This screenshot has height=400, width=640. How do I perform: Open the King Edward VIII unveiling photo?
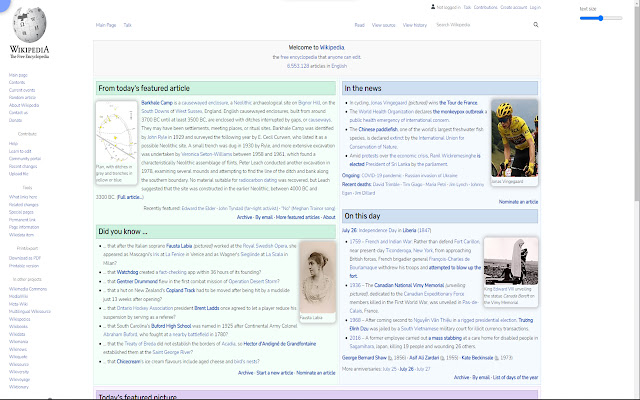point(511,261)
